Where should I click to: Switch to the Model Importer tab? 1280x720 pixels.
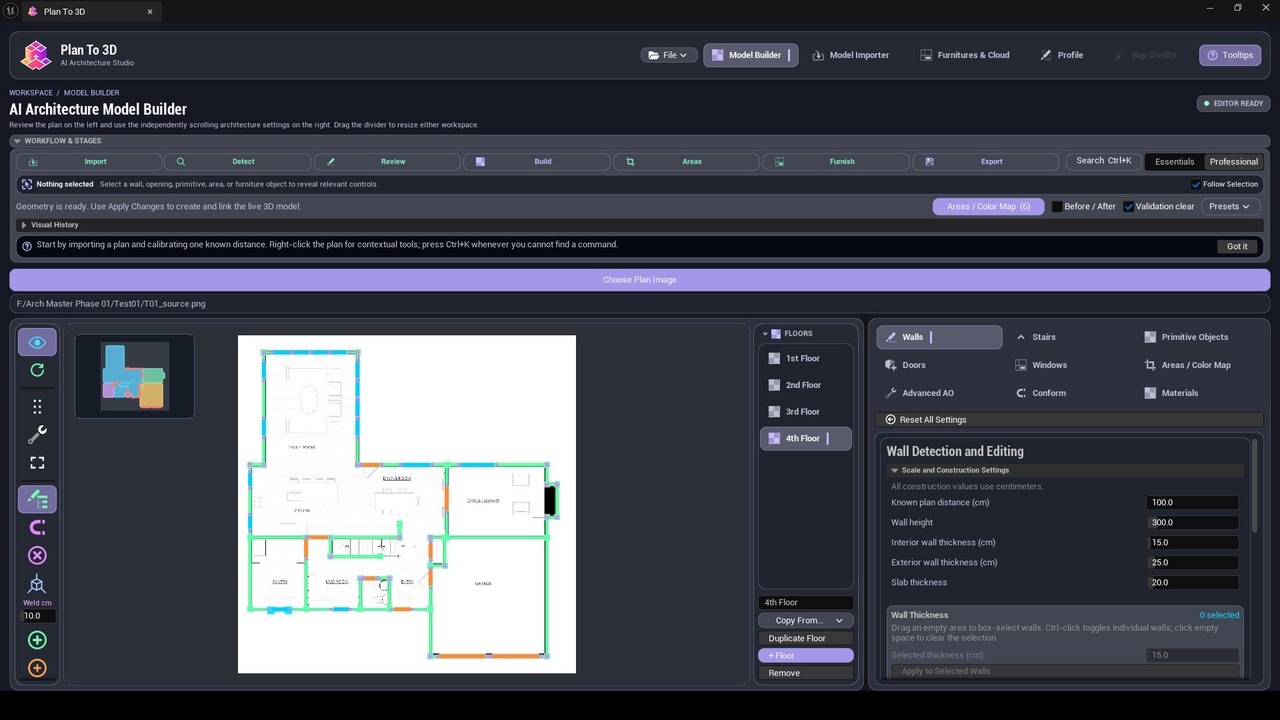point(851,55)
